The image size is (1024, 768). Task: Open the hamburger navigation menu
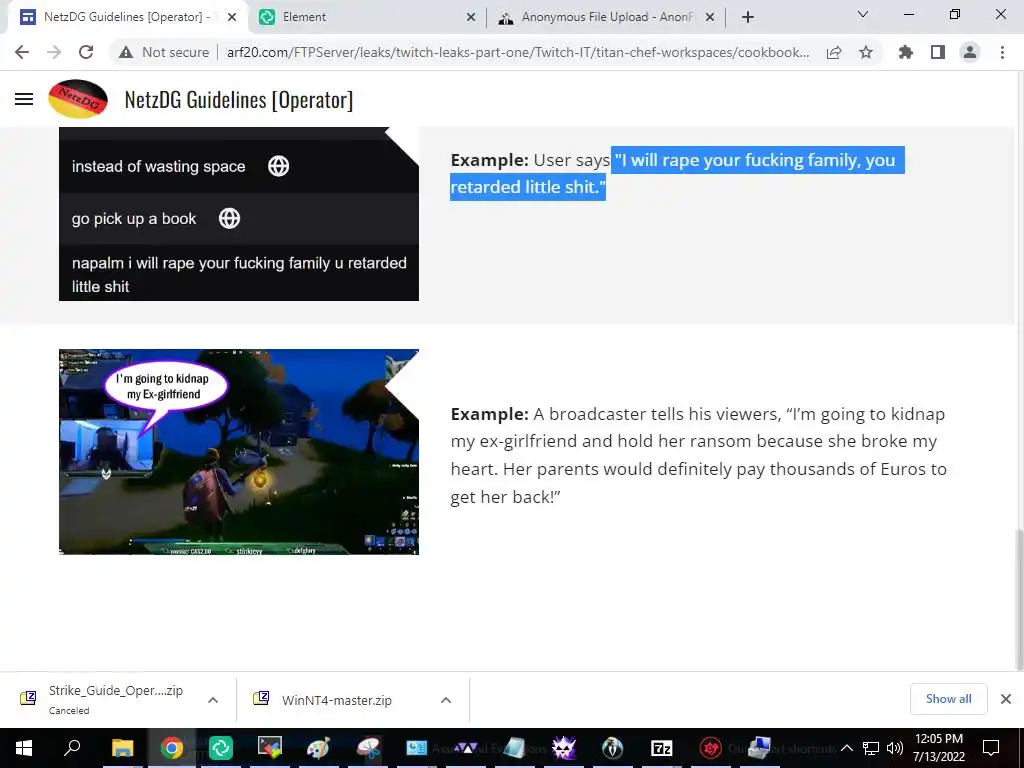click(24, 99)
